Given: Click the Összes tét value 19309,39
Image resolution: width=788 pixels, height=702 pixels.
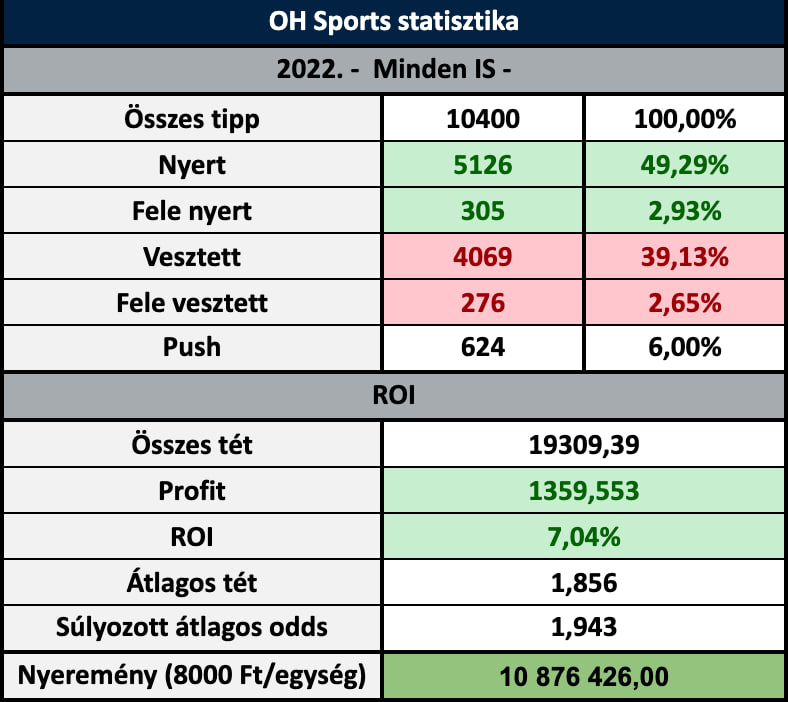Looking at the screenshot, I should 584,445.
